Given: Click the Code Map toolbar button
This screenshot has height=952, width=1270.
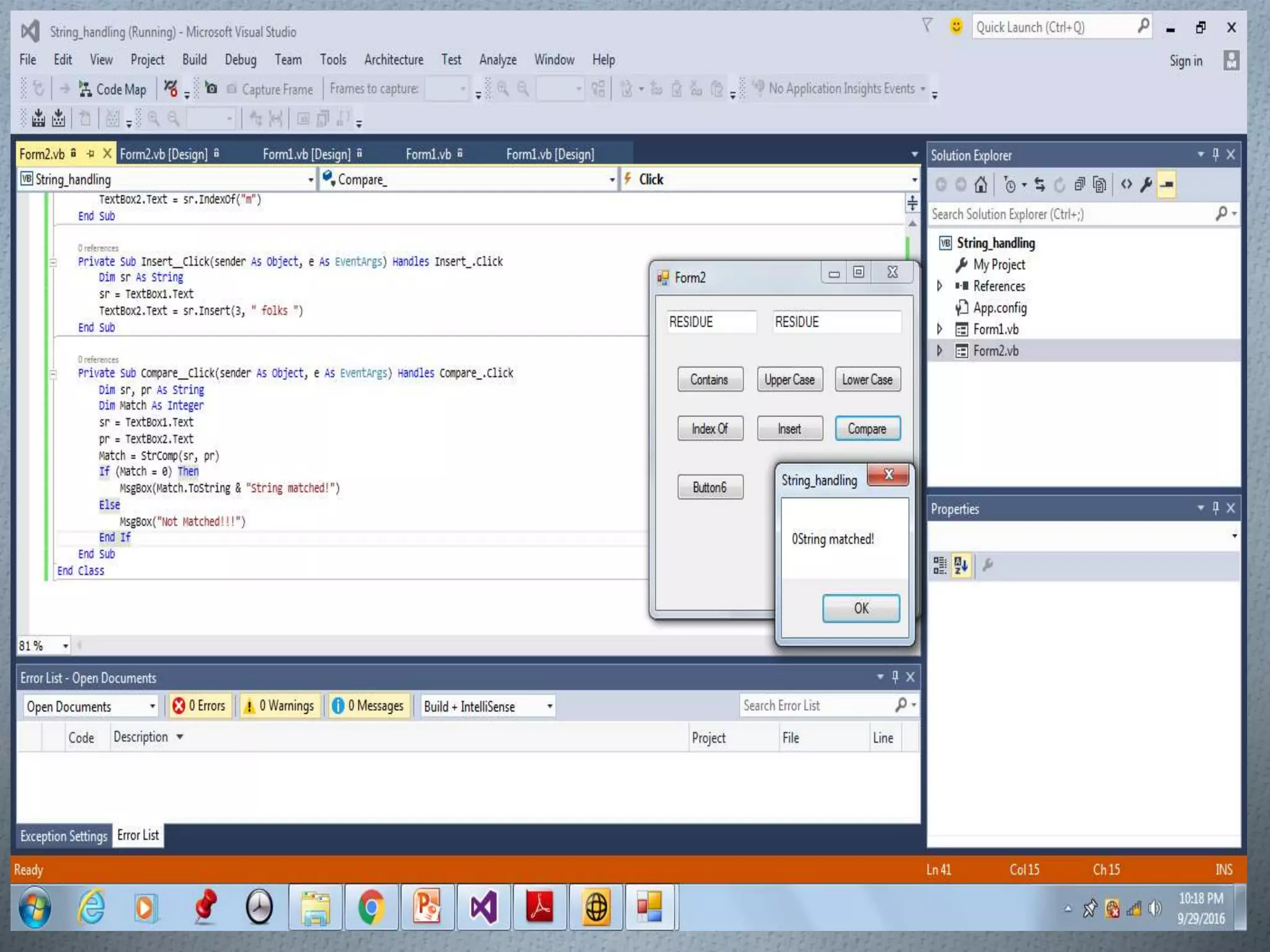Looking at the screenshot, I should (113, 89).
